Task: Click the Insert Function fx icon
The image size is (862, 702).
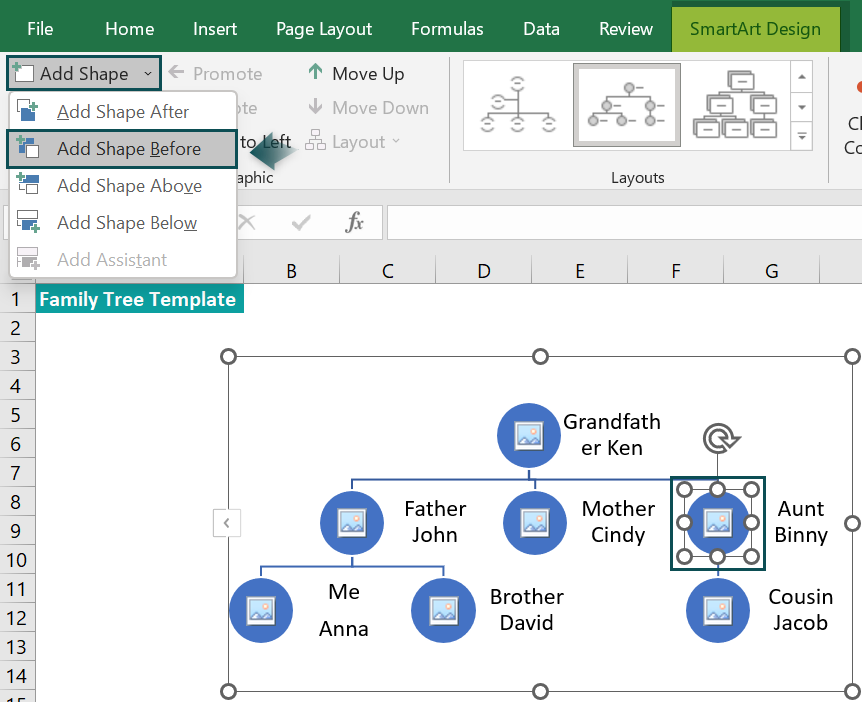Action: [x=355, y=223]
